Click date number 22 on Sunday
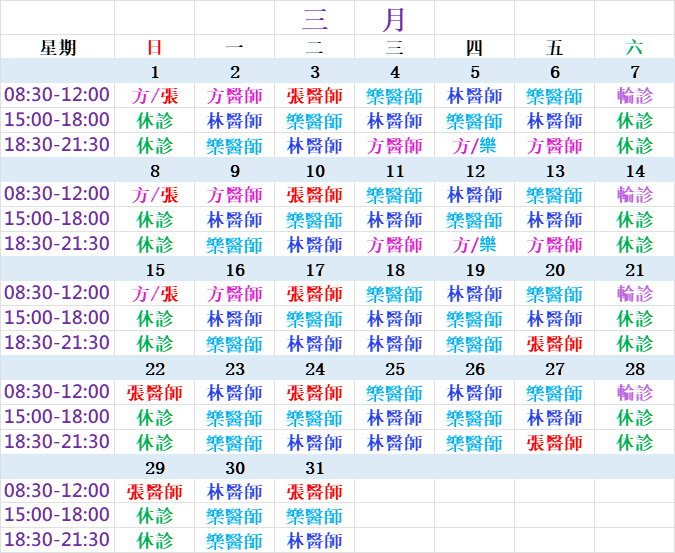Viewport: 675px width, 553px height. (x=155, y=370)
